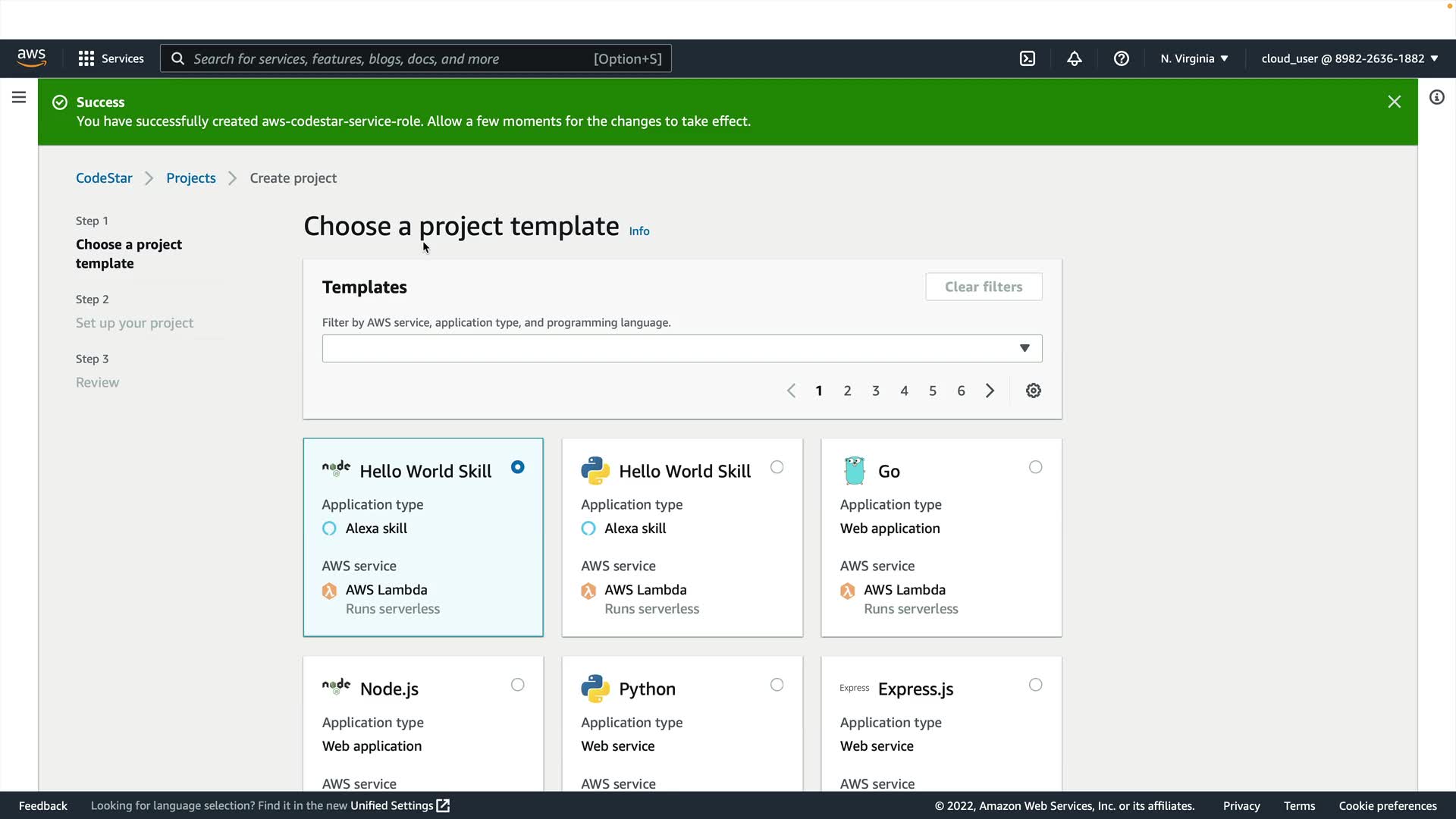Select the Express.js template radio button
The width and height of the screenshot is (1456, 819).
point(1036,685)
